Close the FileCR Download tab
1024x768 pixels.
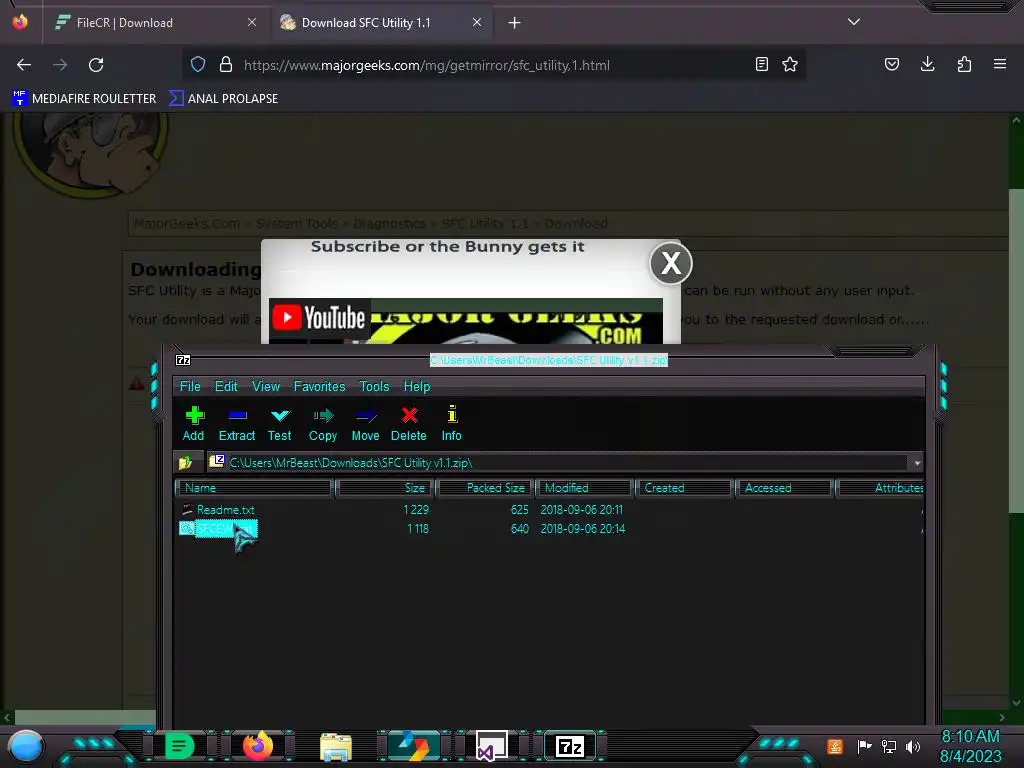[x=252, y=22]
